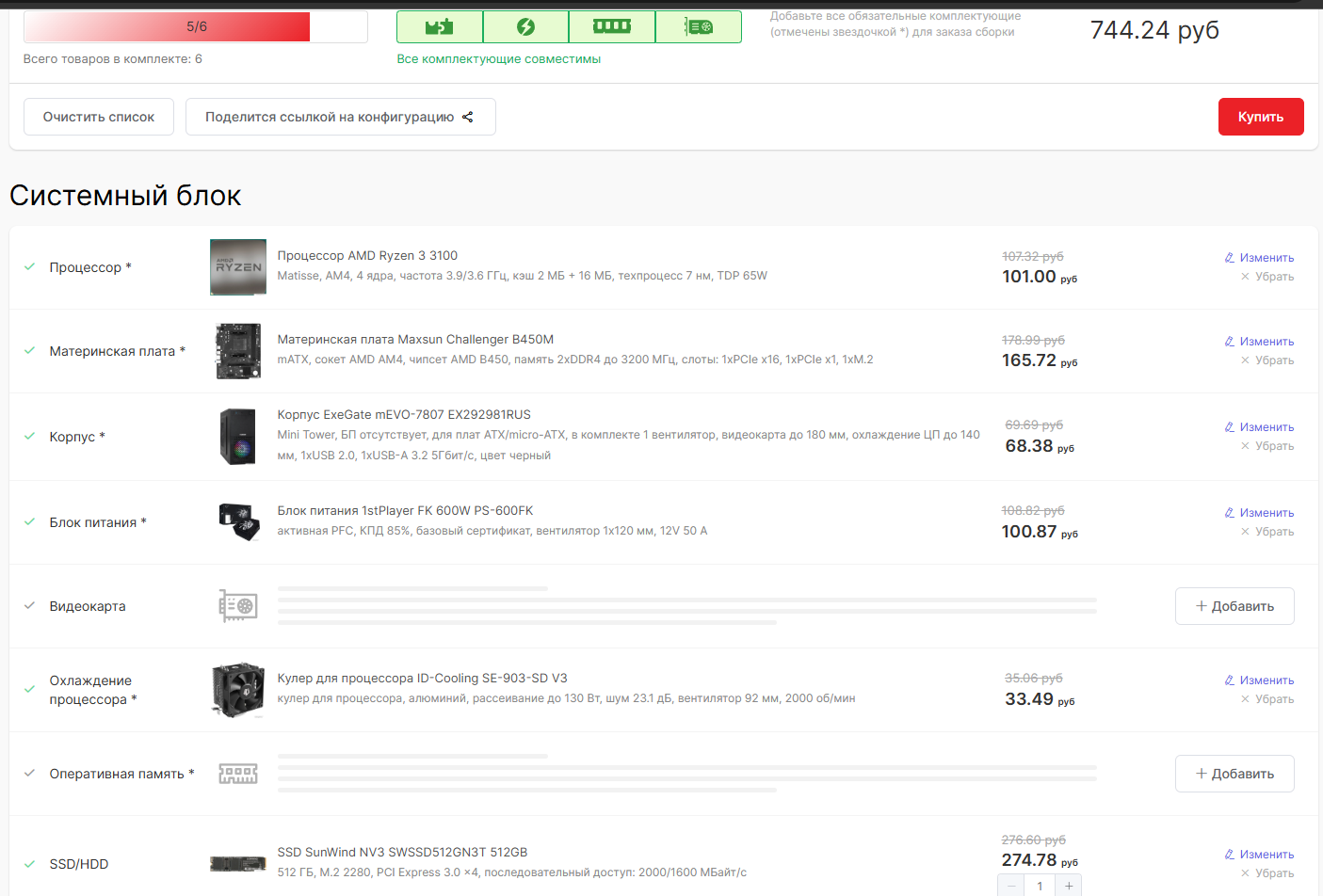The height and width of the screenshot is (896, 1323).
Task: Remove the 1stPlayer FK 600W with Убрать
Action: (1267, 532)
